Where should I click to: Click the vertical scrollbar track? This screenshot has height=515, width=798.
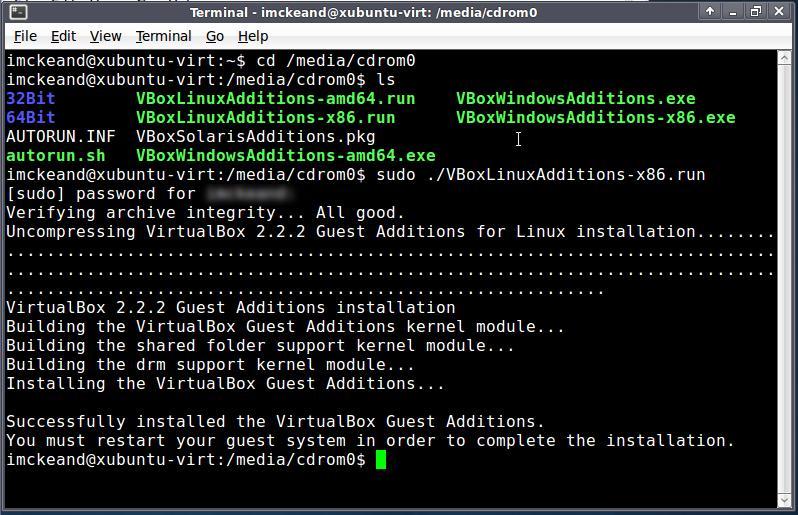click(784, 279)
